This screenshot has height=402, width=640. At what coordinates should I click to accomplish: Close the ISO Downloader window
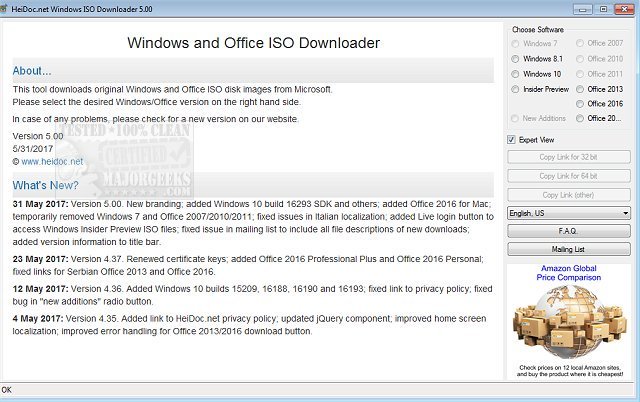tap(624, 9)
